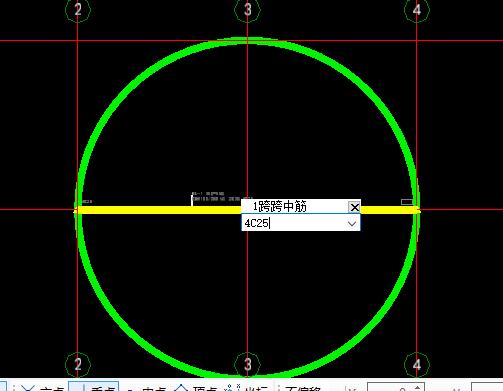Click axis bubble 4 at the top

point(417,9)
